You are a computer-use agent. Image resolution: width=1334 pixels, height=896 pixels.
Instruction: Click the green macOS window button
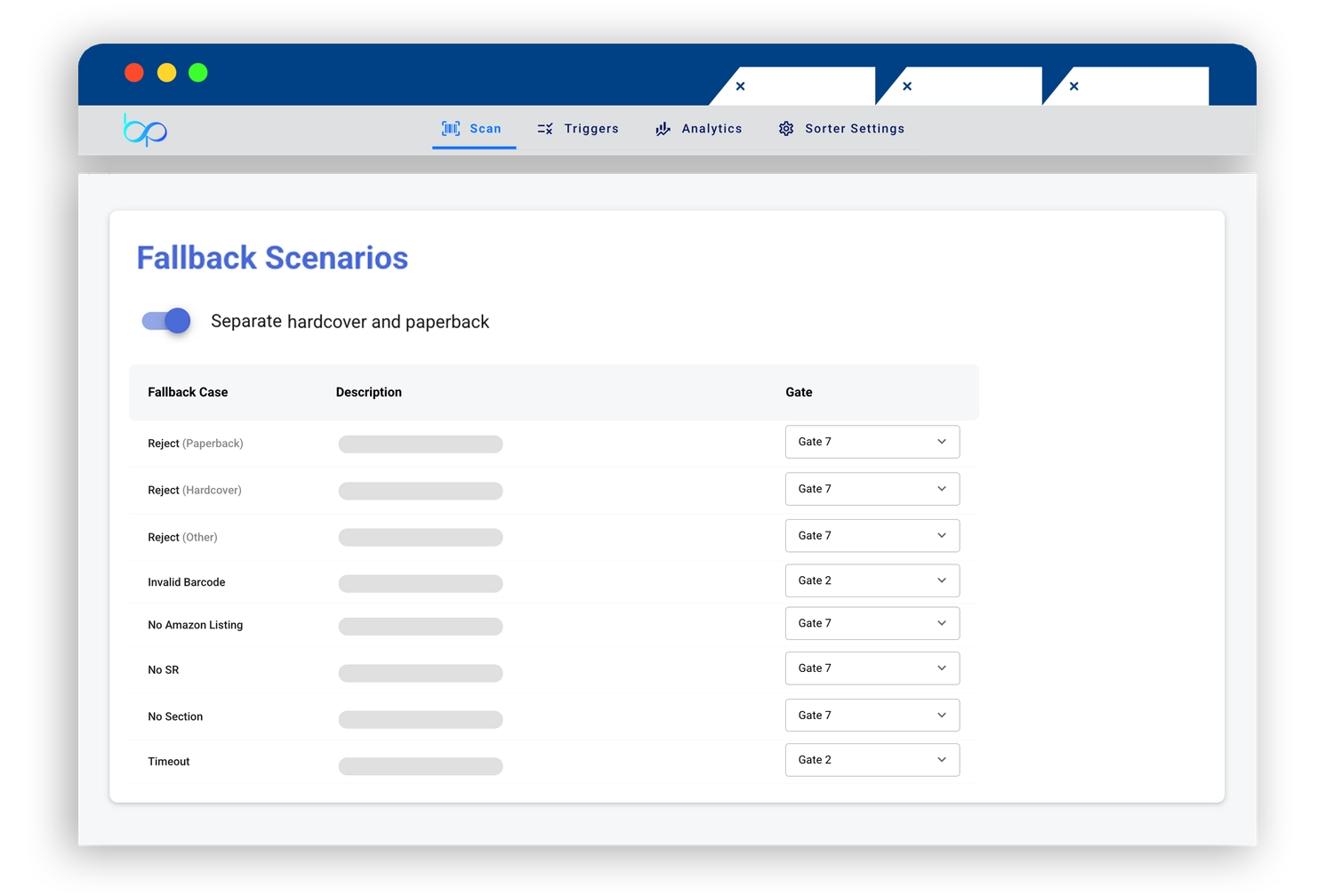[198, 73]
